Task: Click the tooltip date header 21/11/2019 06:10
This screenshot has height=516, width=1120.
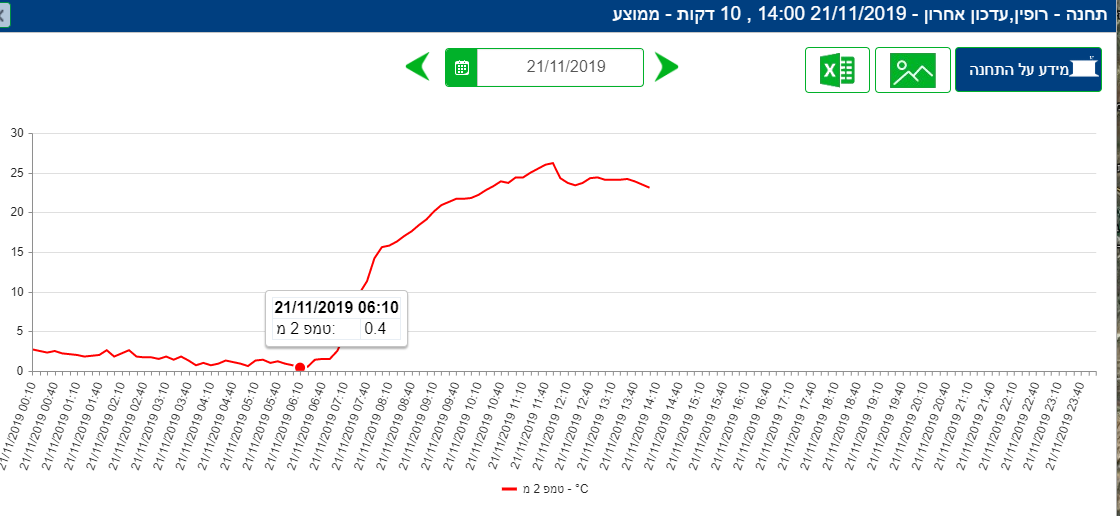Action: click(x=335, y=306)
